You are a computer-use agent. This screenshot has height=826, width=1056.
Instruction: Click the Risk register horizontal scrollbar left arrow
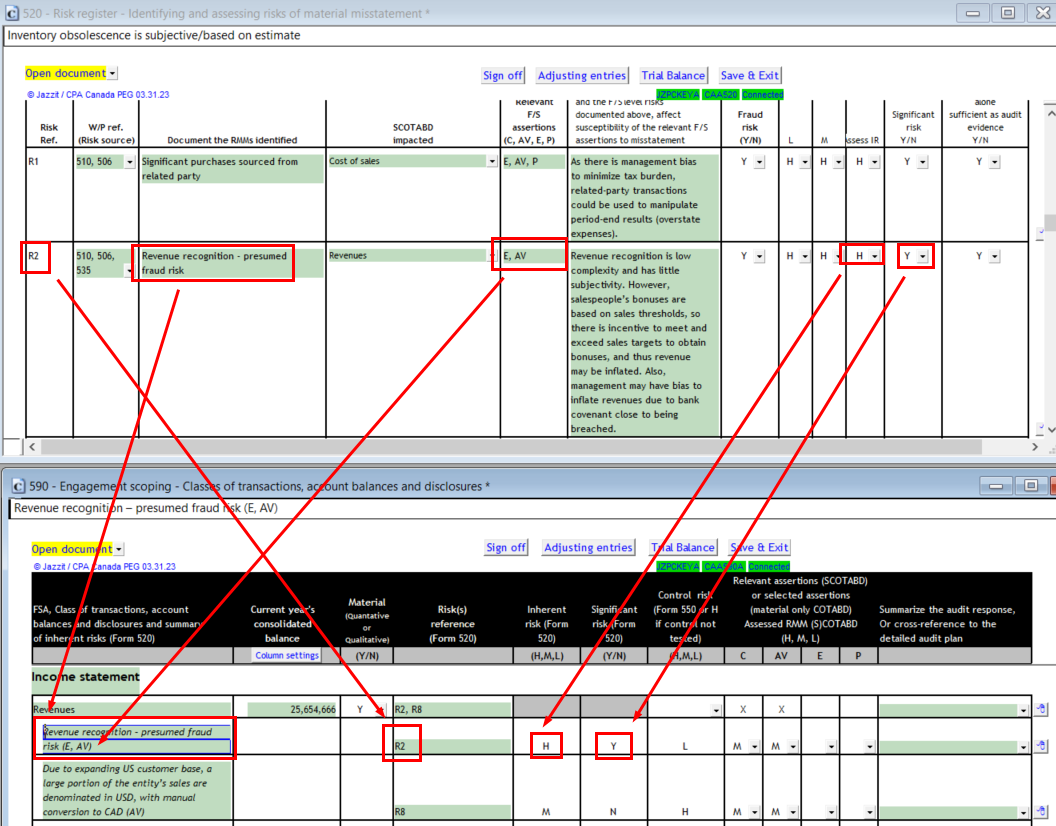coord(31,447)
